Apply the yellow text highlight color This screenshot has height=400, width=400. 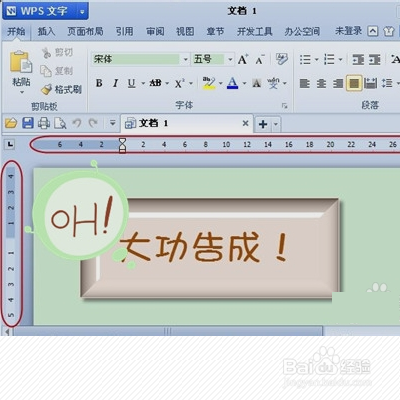[209, 83]
